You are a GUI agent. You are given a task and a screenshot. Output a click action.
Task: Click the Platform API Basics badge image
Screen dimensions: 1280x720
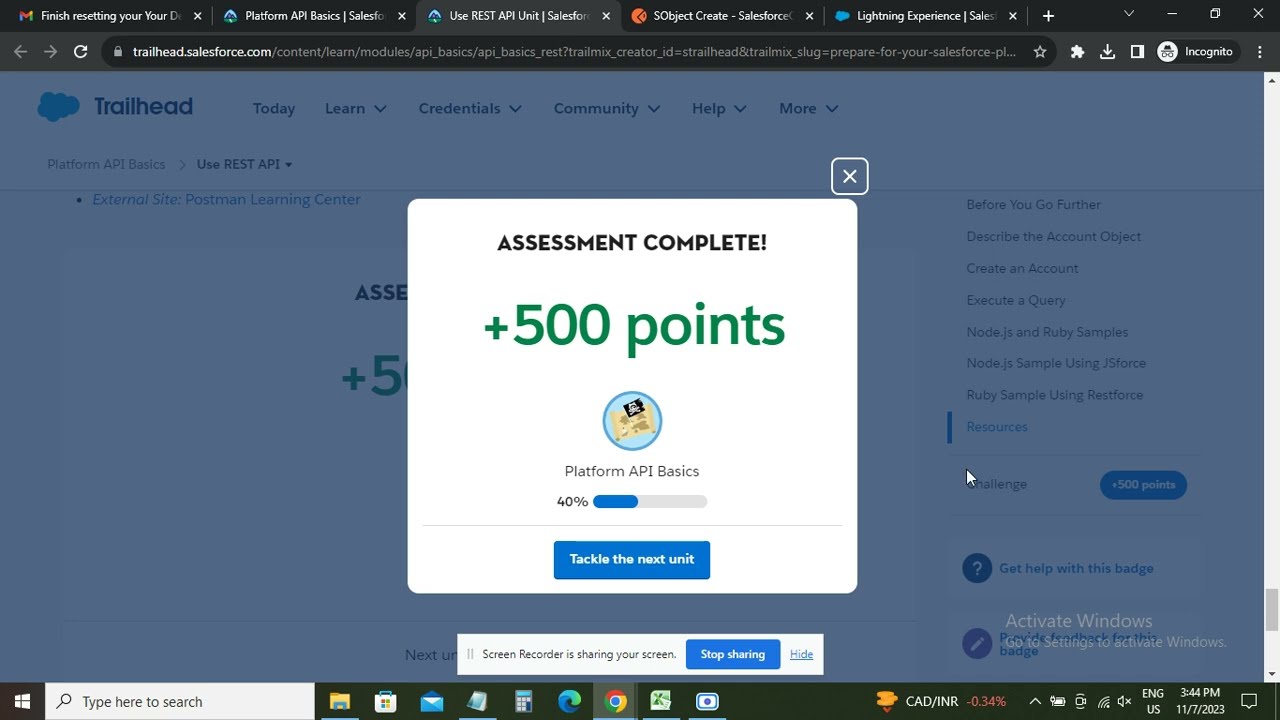point(632,421)
